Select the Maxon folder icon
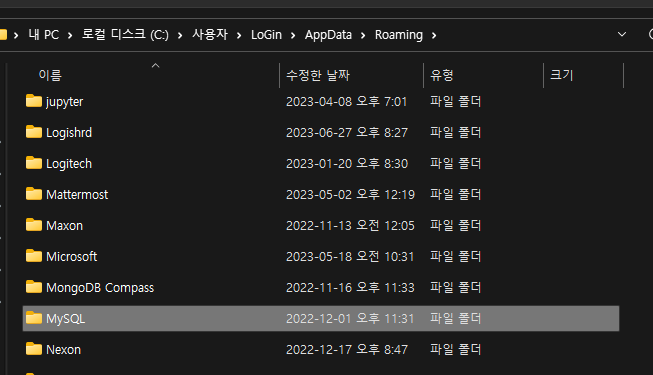653x375 pixels. 34,225
